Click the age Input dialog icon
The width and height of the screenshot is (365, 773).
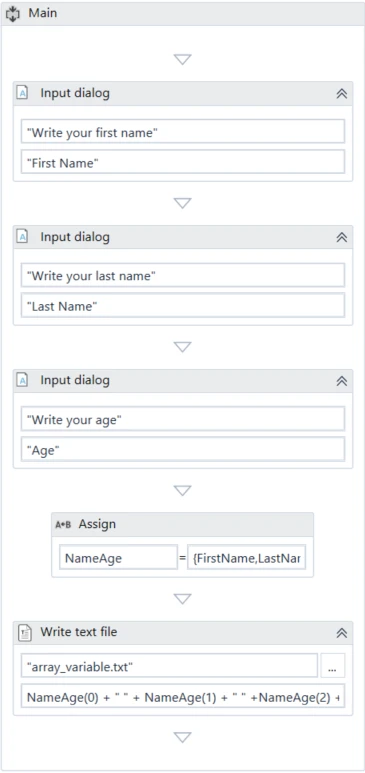coord(22,380)
